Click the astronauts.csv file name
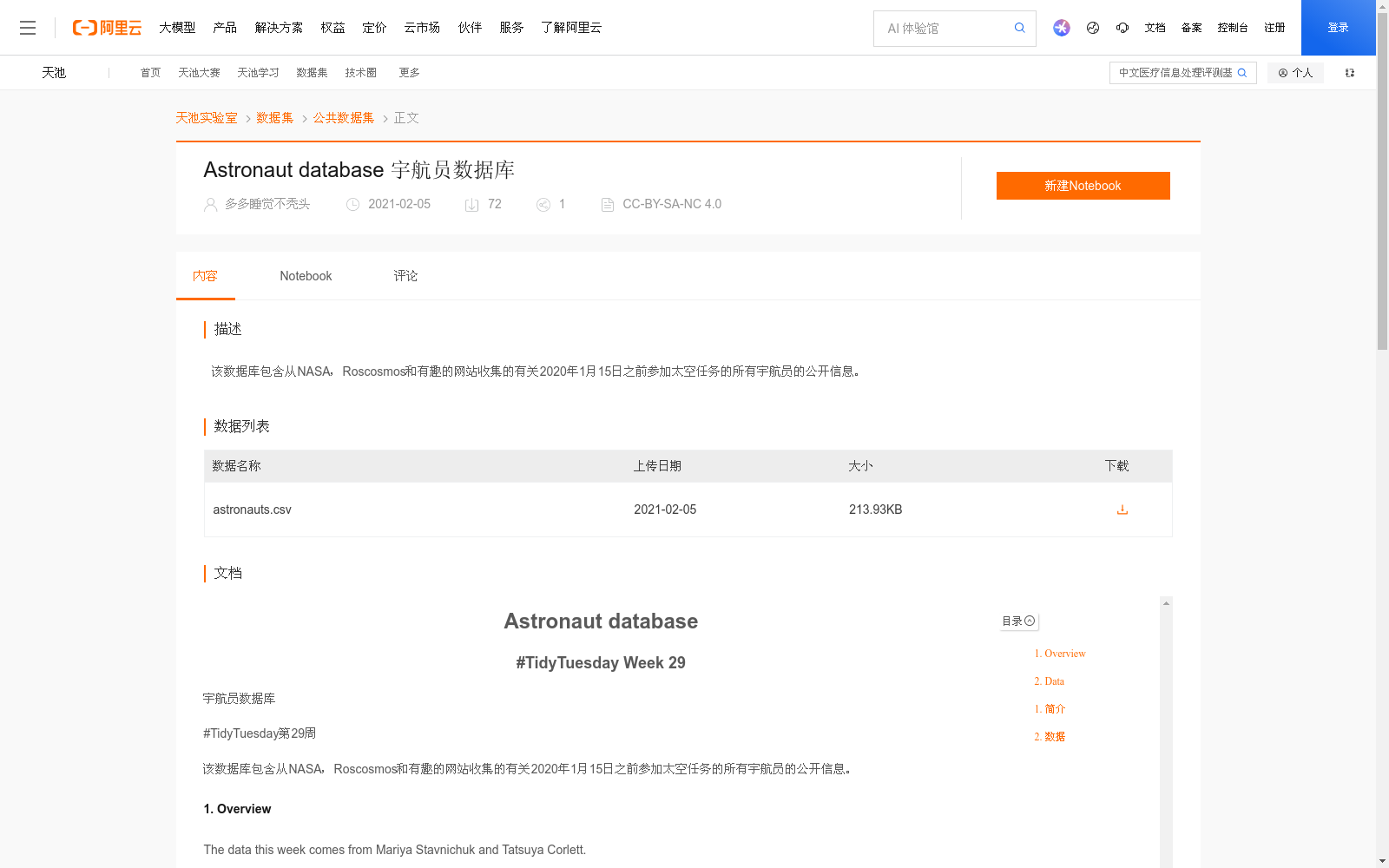Image resolution: width=1389 pixels, height=868 pixels. pos(252,510)
